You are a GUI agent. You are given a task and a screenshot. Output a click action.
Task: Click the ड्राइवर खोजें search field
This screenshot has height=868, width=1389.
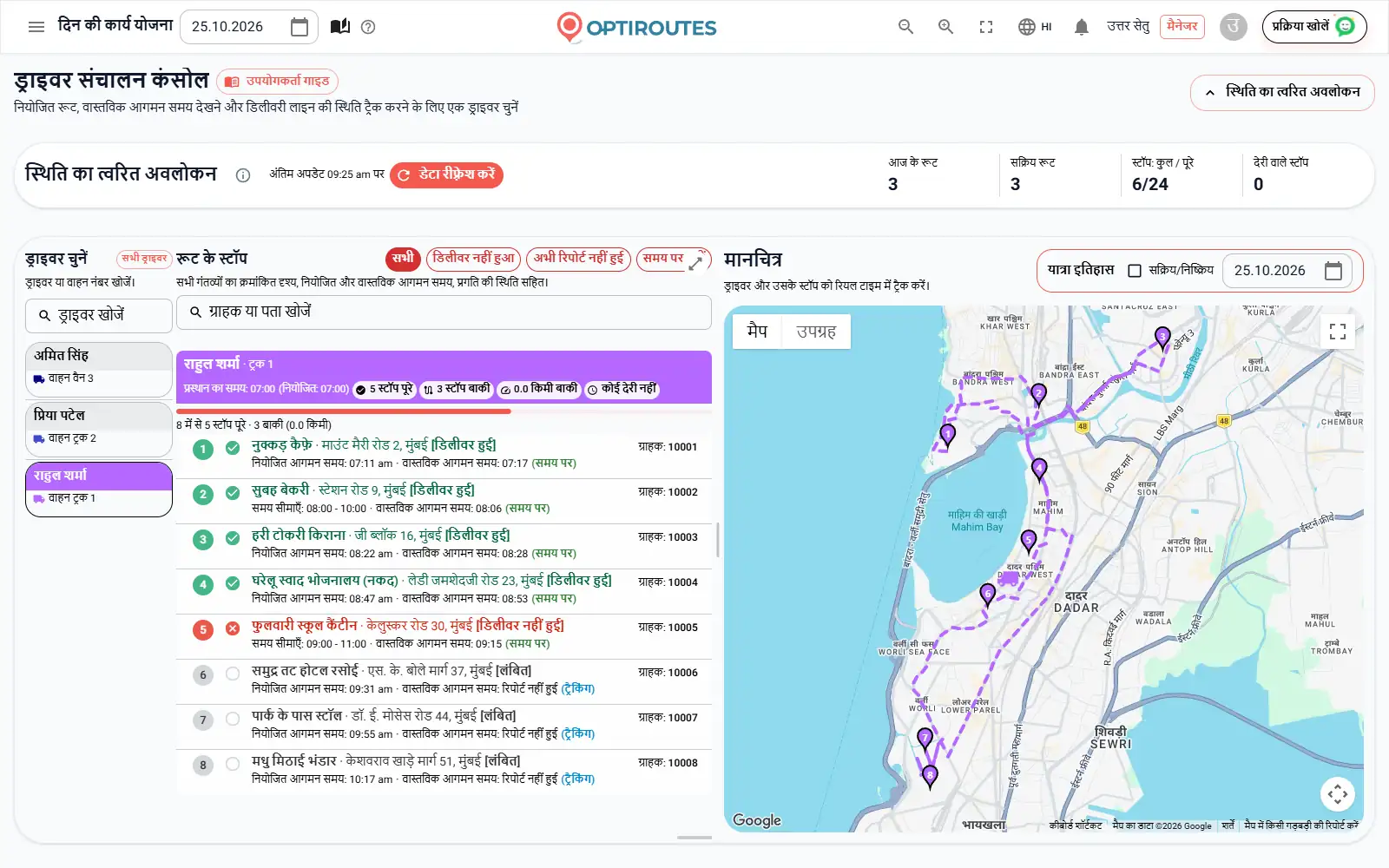(x=99, y=315)
